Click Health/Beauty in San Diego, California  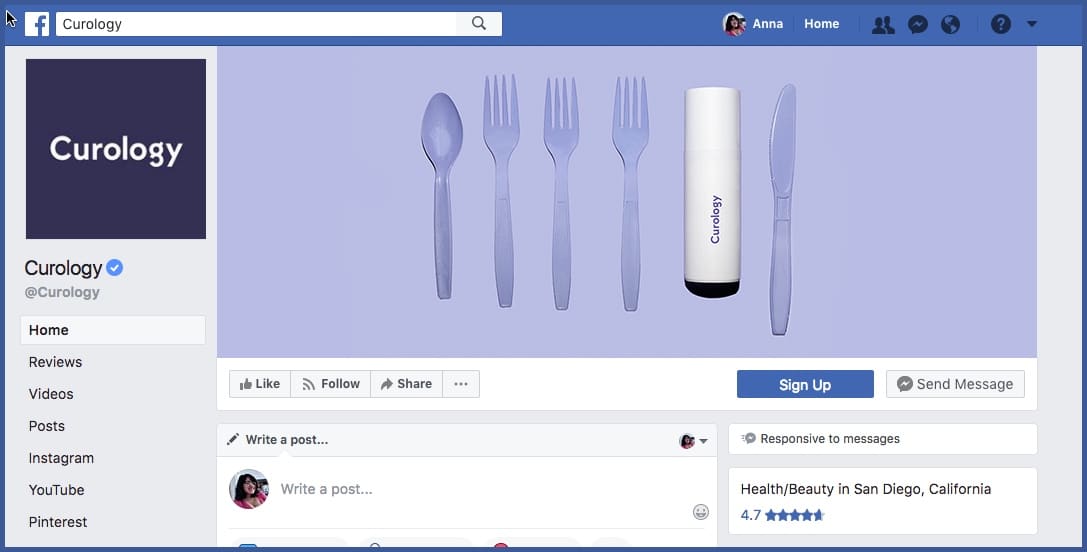(866, 489)
